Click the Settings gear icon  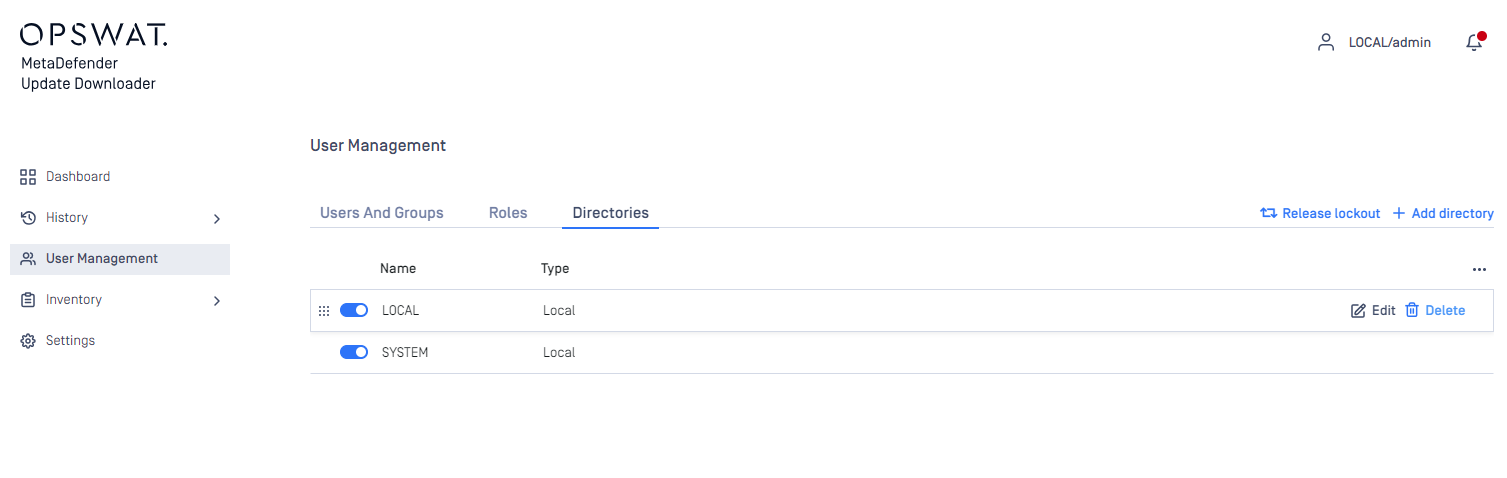(x=28, y=341)
